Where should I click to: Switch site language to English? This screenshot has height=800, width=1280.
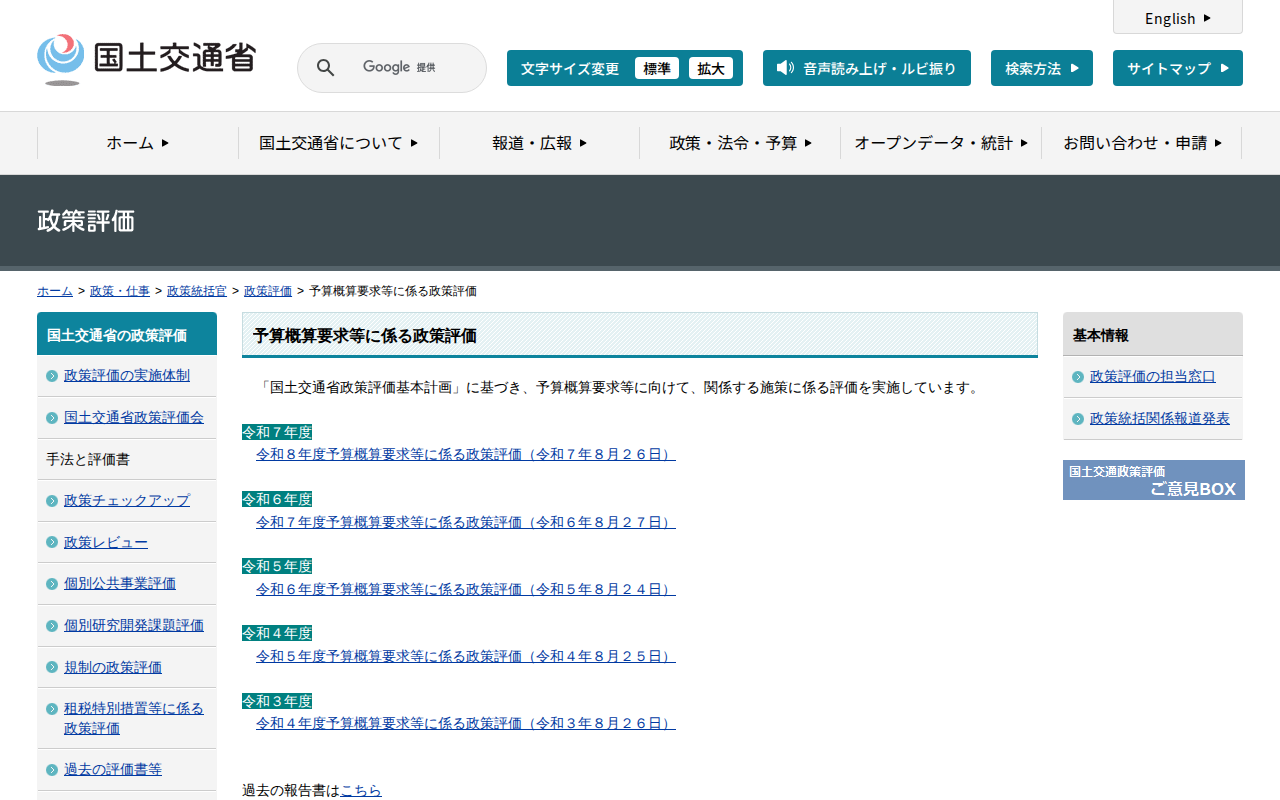[x=1177, y=18]
